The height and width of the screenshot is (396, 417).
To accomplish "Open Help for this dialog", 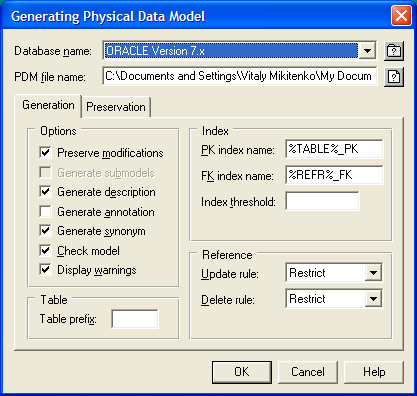I will pos(374,372).
